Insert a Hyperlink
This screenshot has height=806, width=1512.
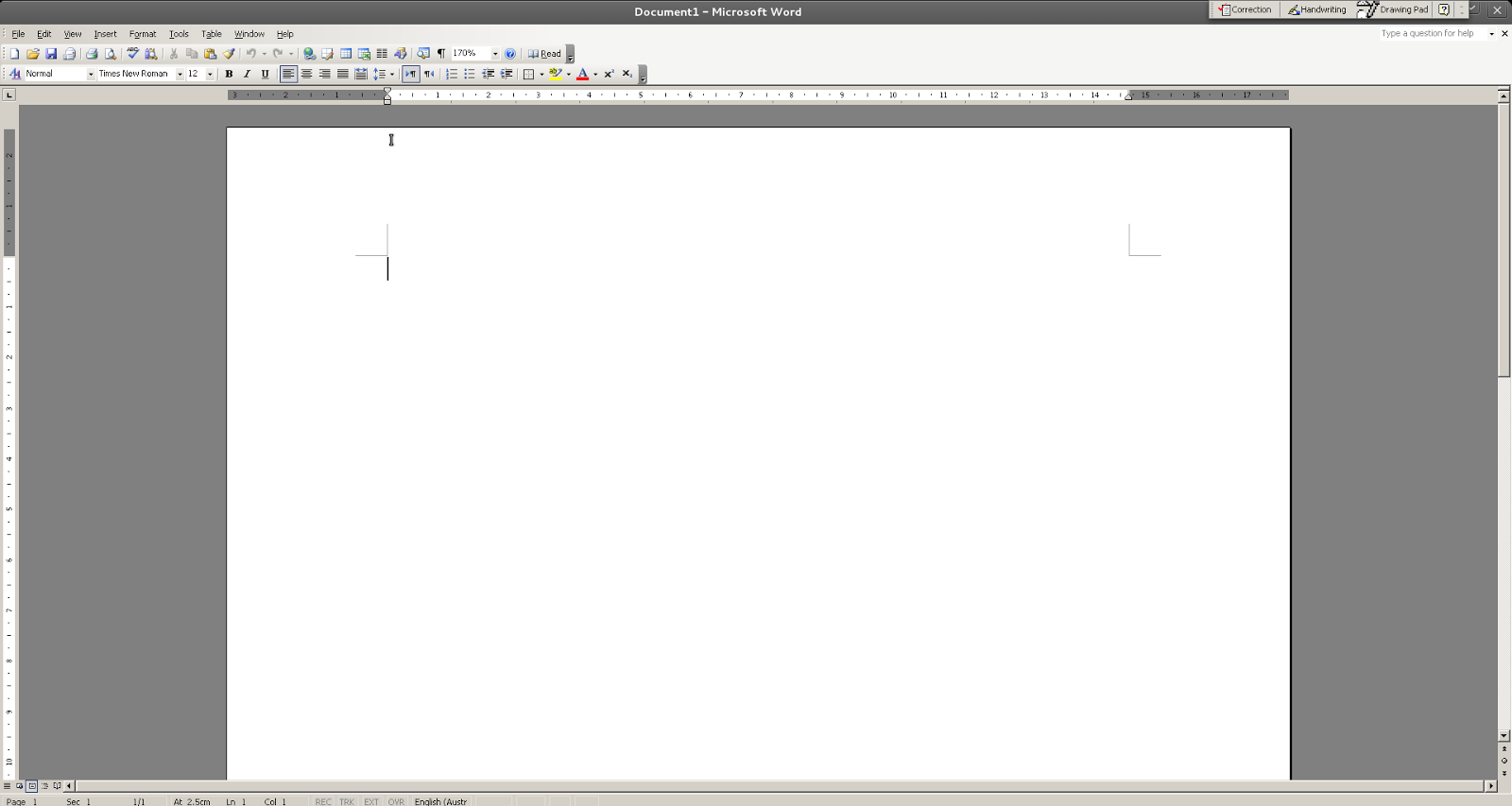coord(309,54)
